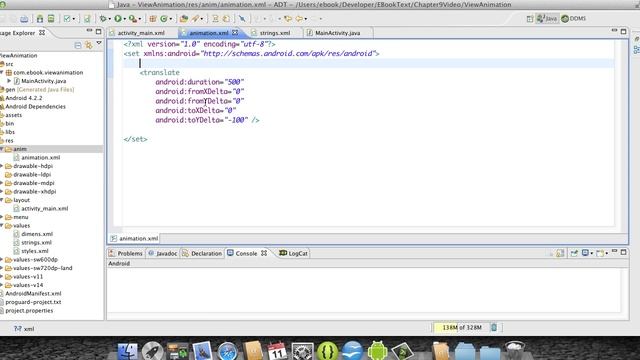Open Safari from the Dock
Image resolution: width=640 pixels, height=360 pixels.
pos(227,351)
